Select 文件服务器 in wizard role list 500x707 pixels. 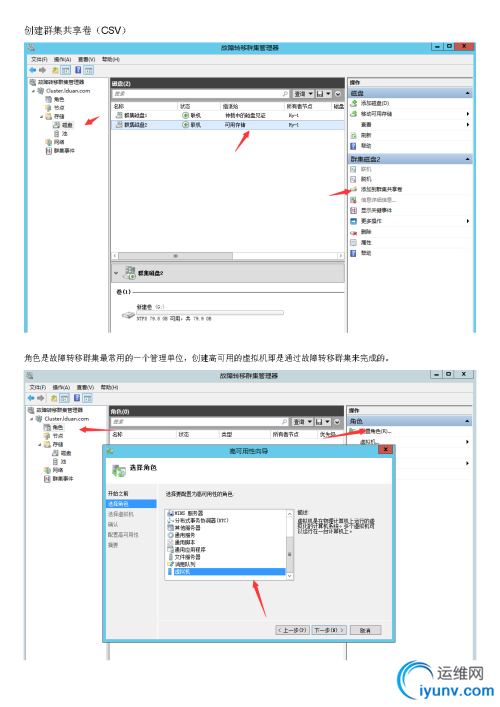[188, 557]
